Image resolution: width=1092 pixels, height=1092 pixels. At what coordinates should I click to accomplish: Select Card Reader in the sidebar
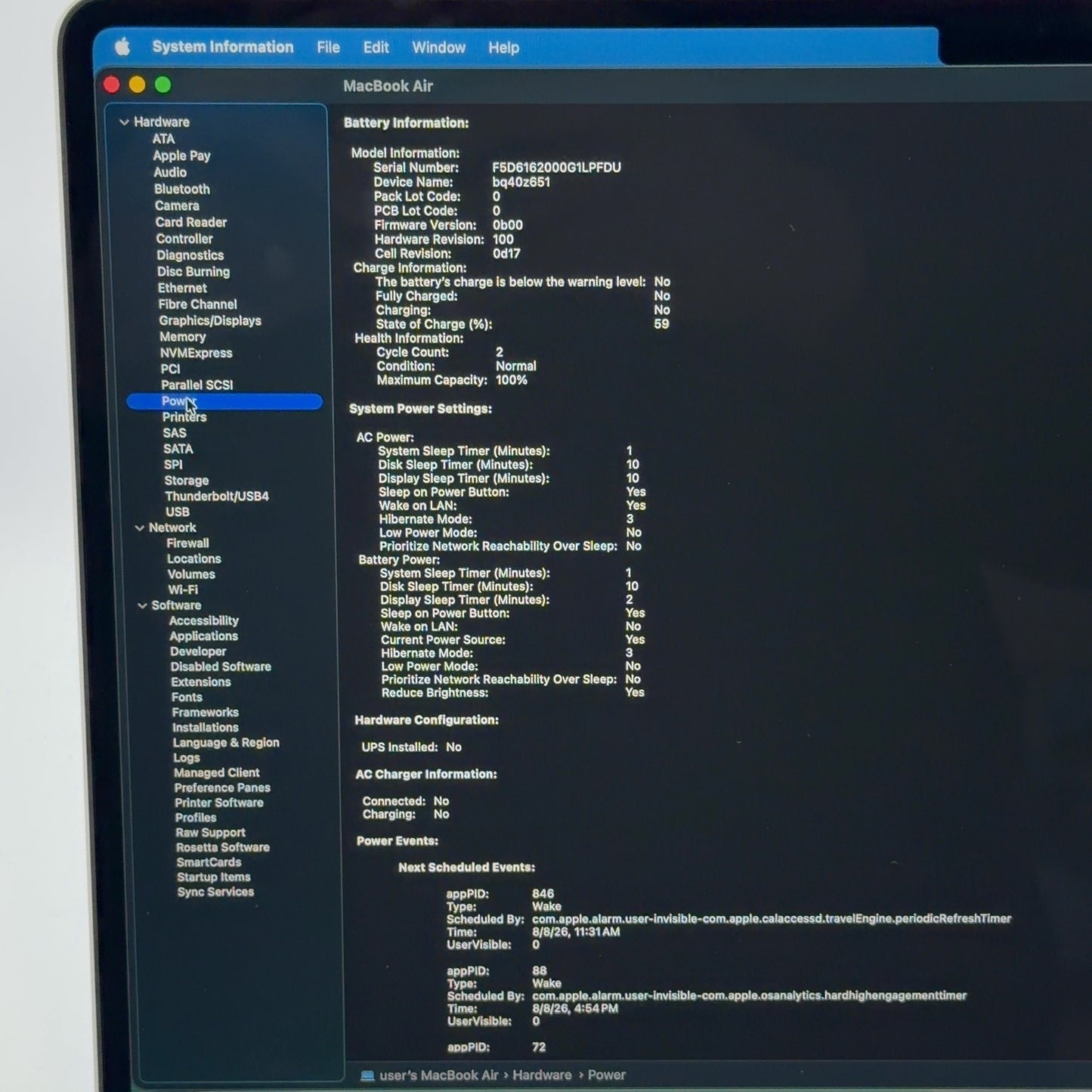(191, 222)
